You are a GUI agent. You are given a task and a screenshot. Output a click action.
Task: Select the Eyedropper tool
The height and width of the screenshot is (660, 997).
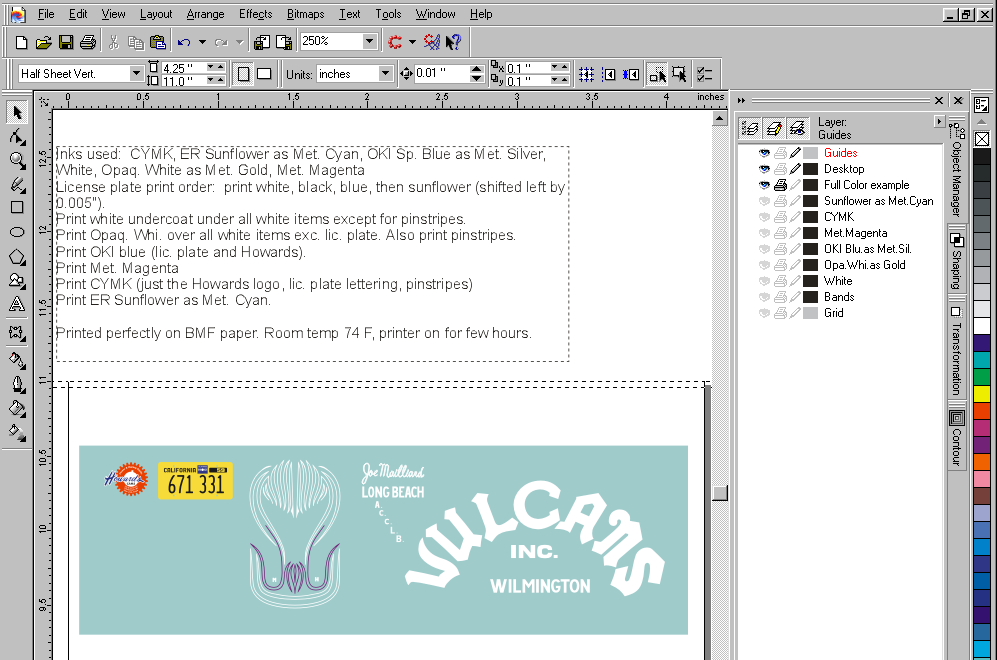pyautogui.click(x=17, y=361)
